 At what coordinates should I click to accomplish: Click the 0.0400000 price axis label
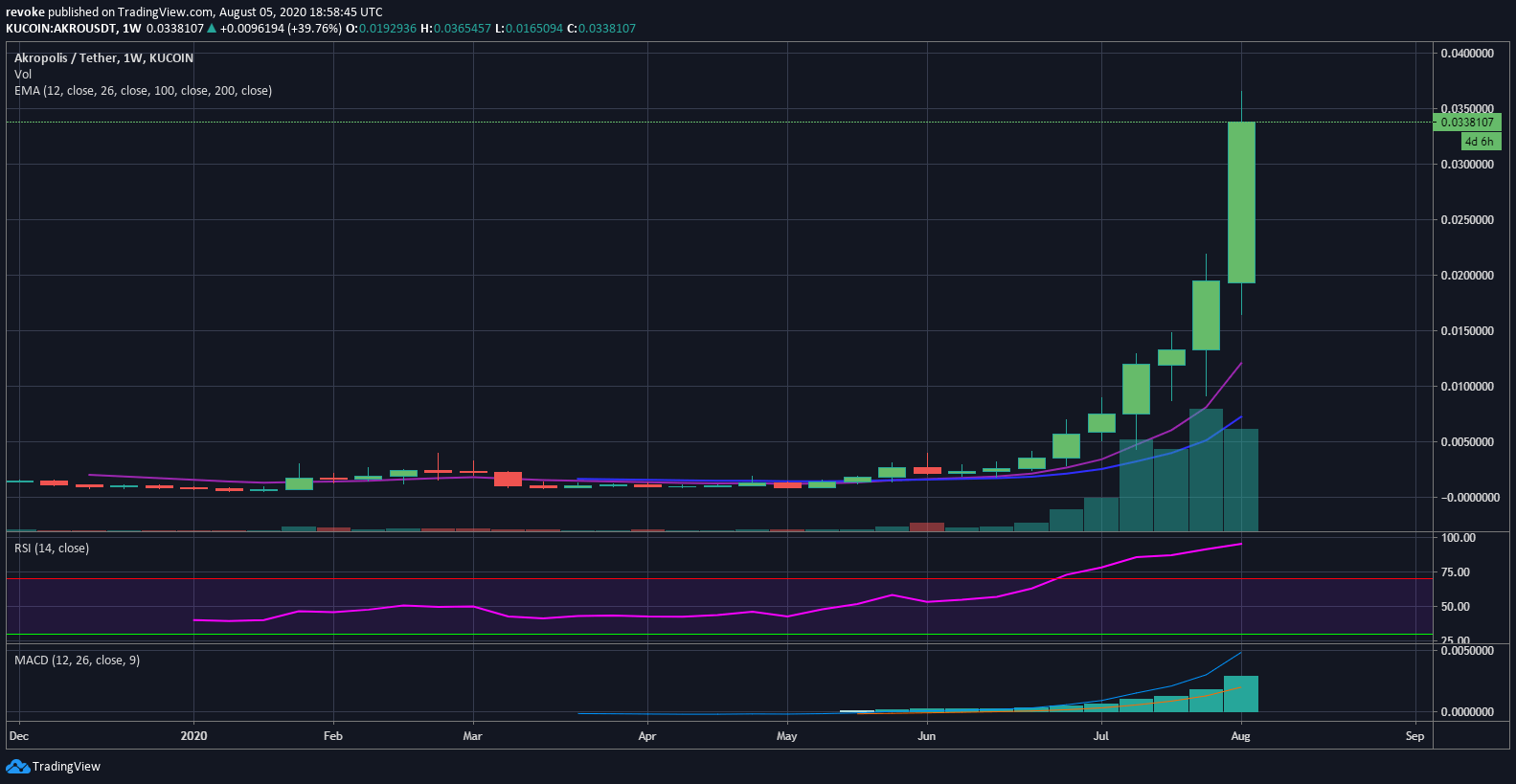[x=1467, y=54]
